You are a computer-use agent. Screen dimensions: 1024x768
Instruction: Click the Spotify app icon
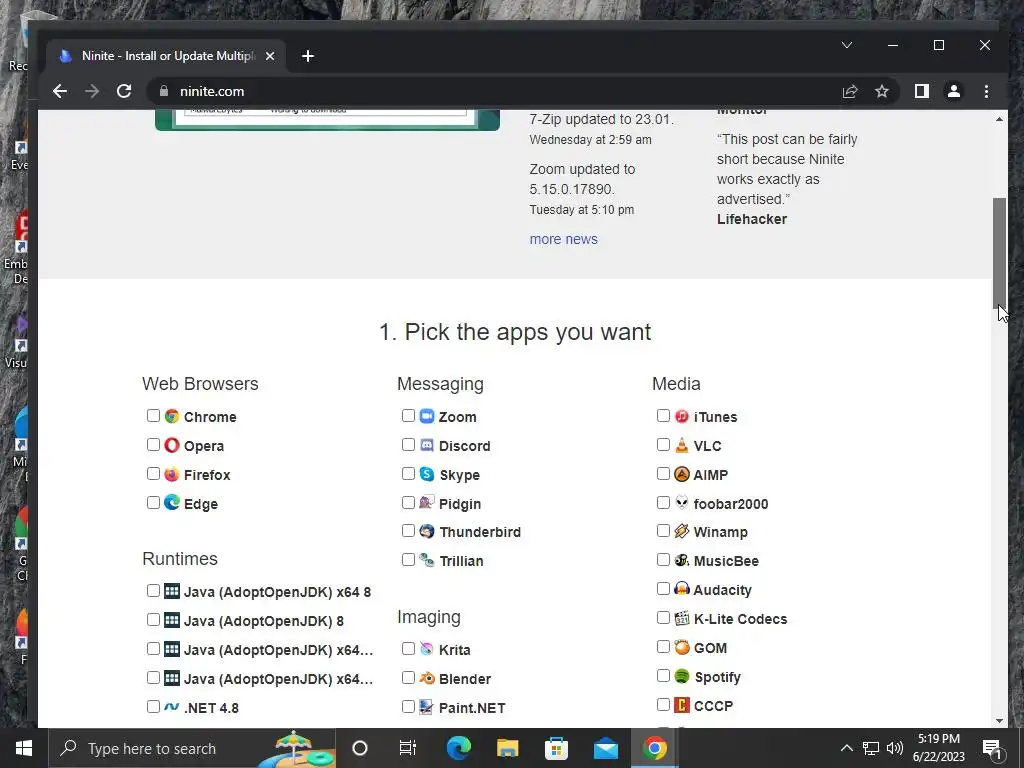pos(682,676)
